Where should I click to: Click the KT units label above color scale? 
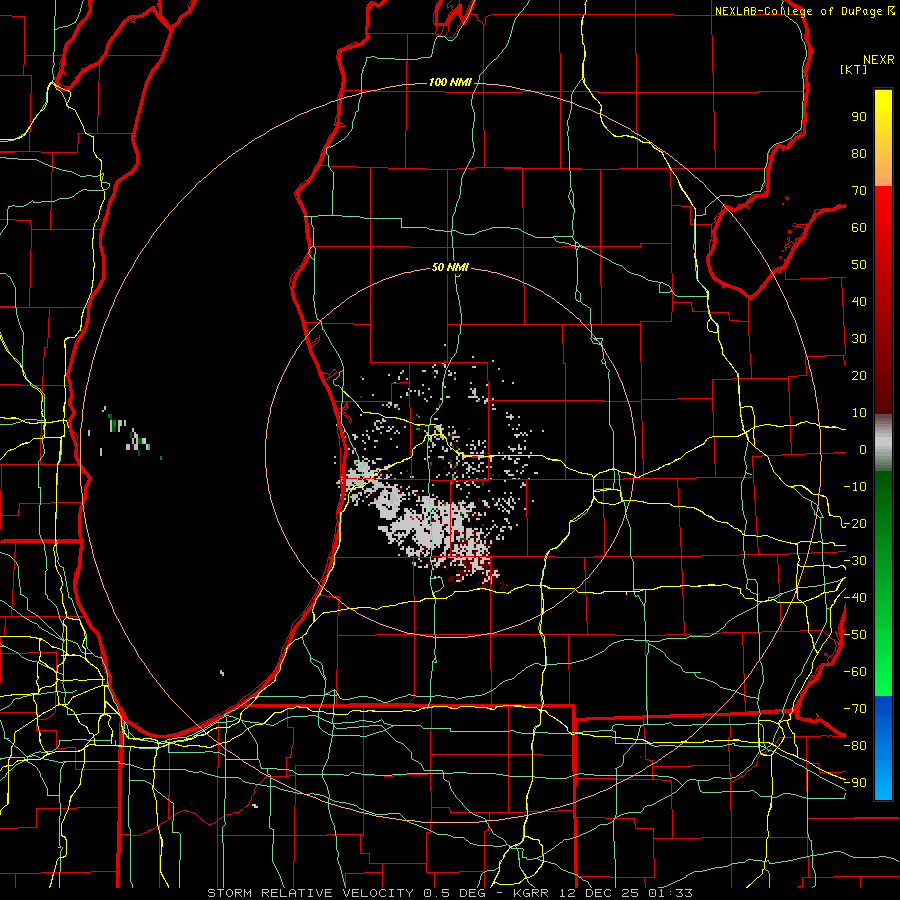(853, 69)
